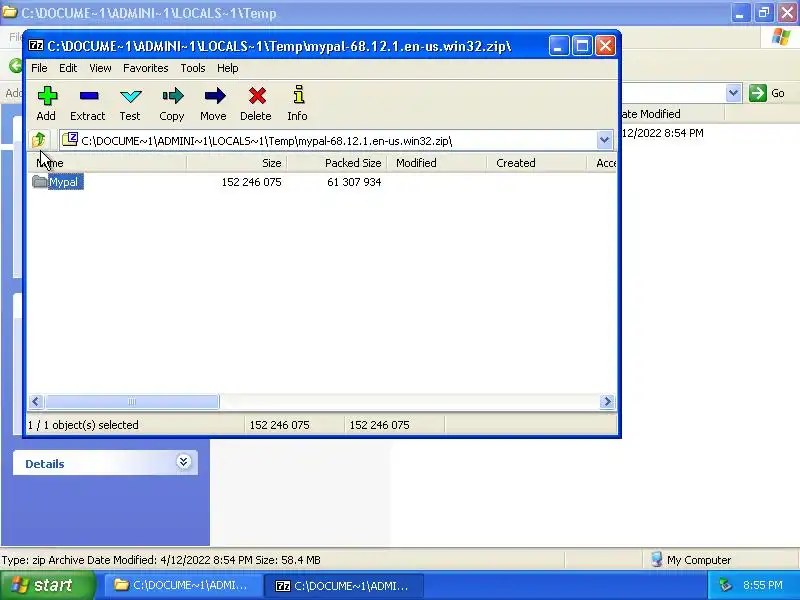
Task: Click the My Computer status bar icon
Action: 657,560
